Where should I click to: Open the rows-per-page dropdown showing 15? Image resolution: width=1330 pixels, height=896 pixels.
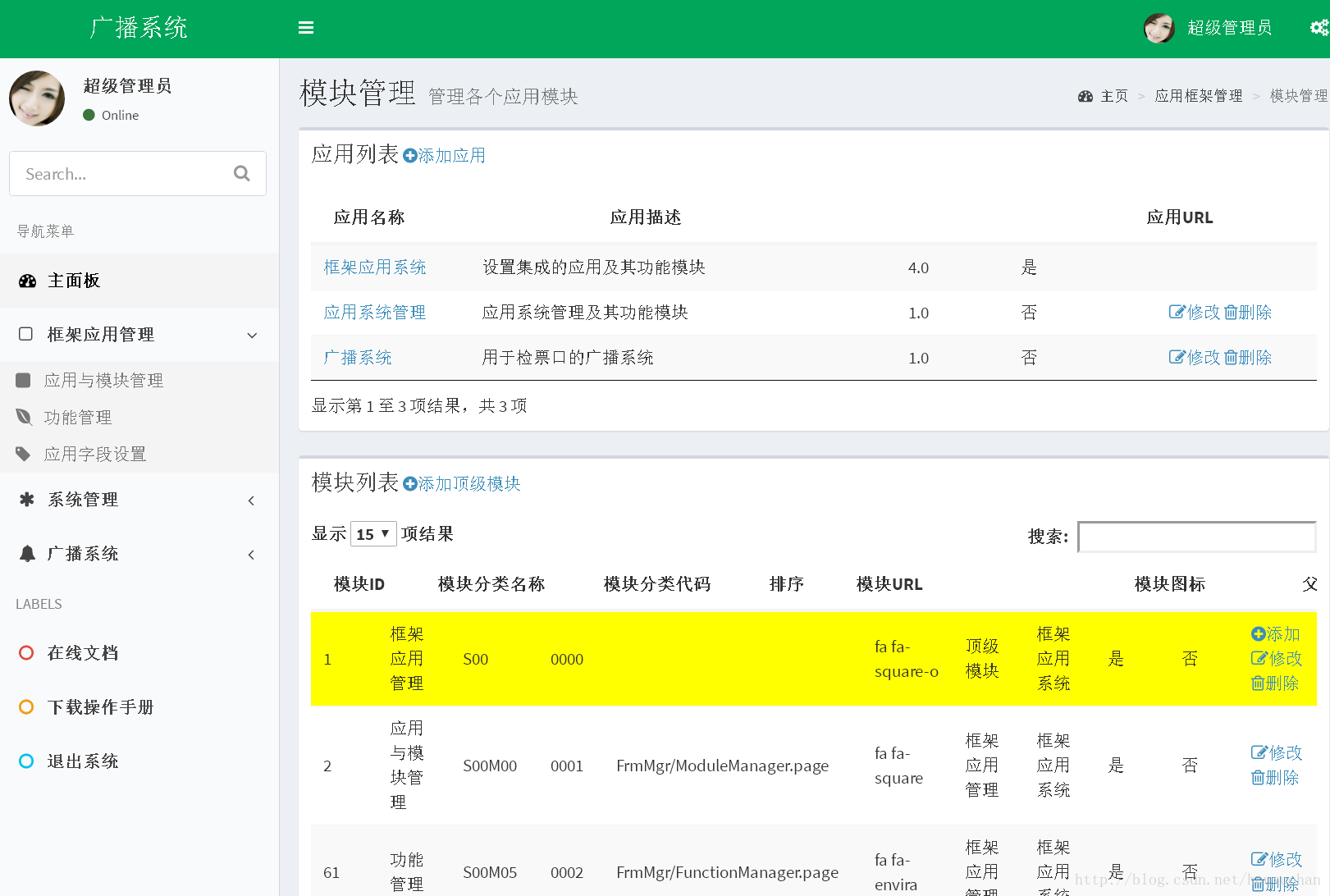(373, 534)
